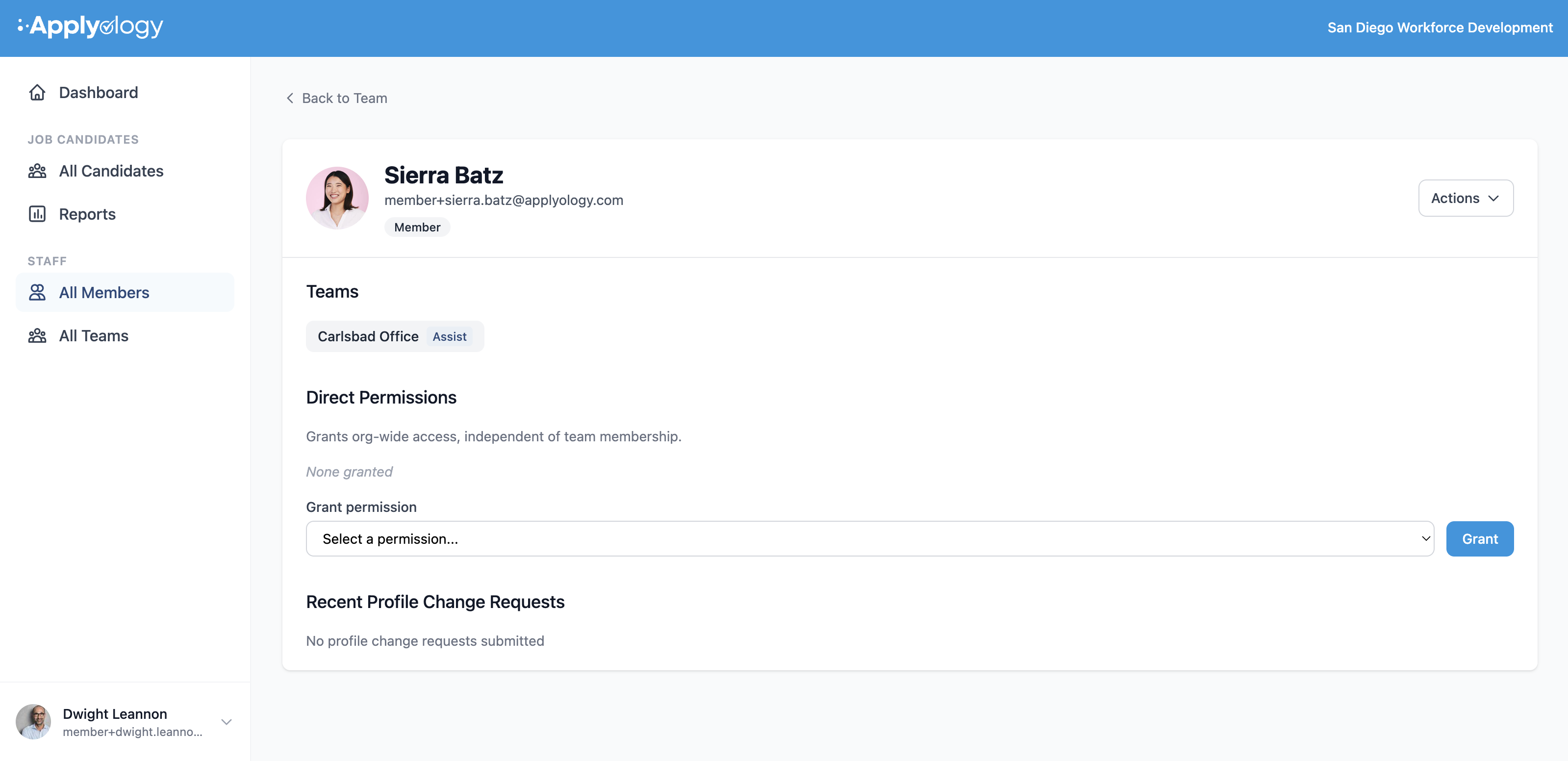
Task: Click the Member role badge
Action: pos(417,227)
